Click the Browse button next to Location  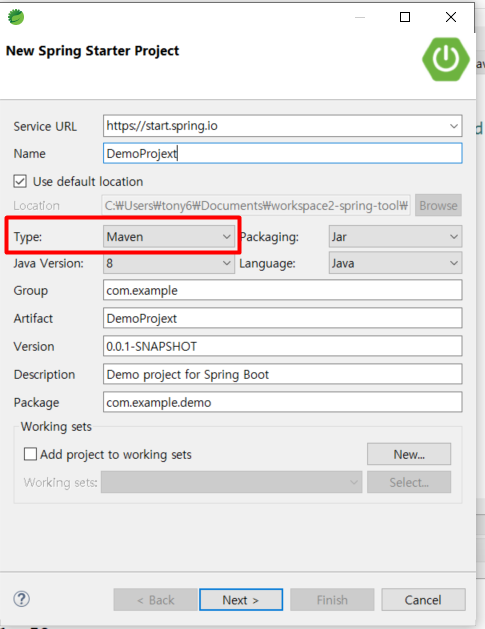(438, 205)
